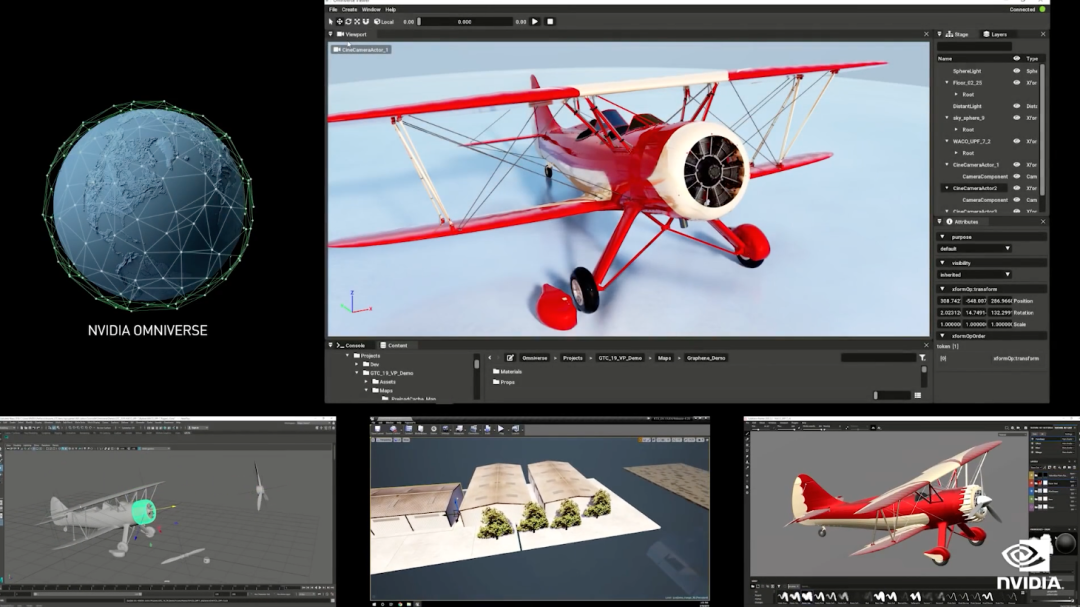Image resolution: width=1080 pixels, height=607 pixels.
Task: Activate the Scale tool in Omniverse toolbar
Action: pos(357,22)
